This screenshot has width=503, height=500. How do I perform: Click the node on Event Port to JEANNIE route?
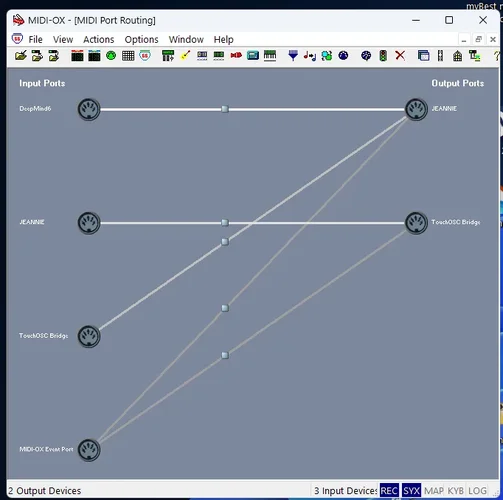point(225,308)
